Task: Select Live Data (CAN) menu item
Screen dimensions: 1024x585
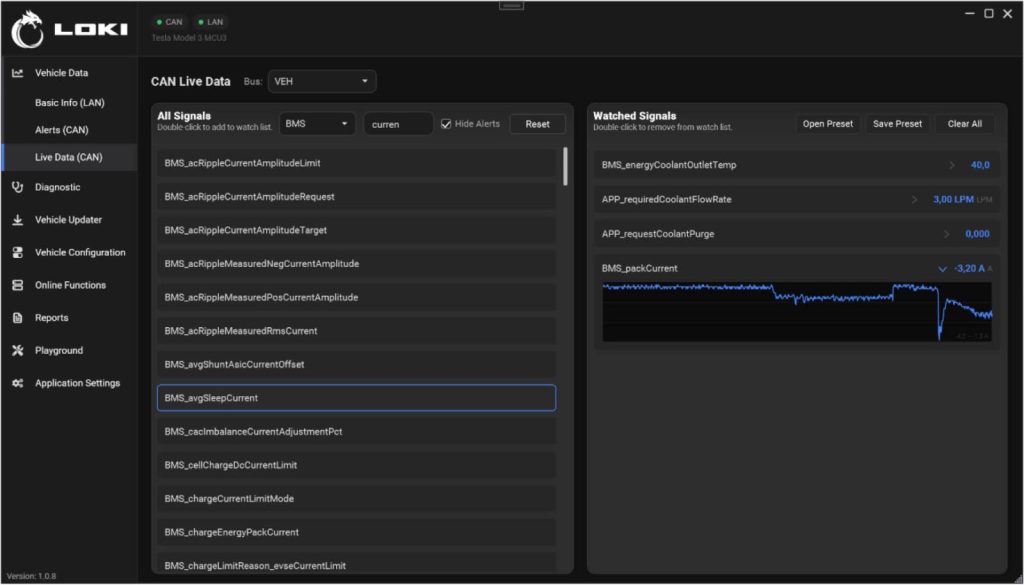Action: coord(69,157)
